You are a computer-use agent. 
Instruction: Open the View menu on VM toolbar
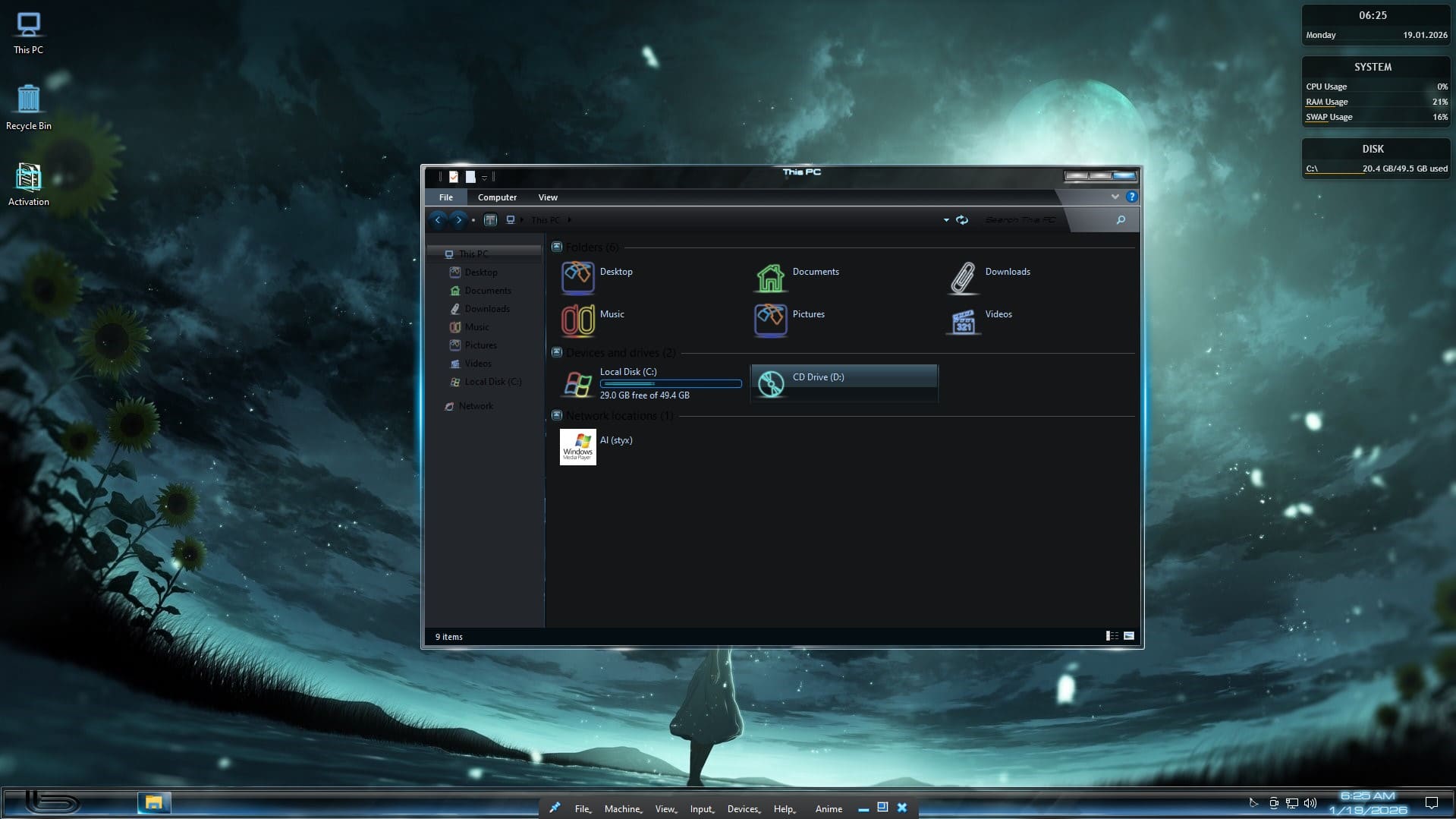pyautogui.click(x=665, y=809)
